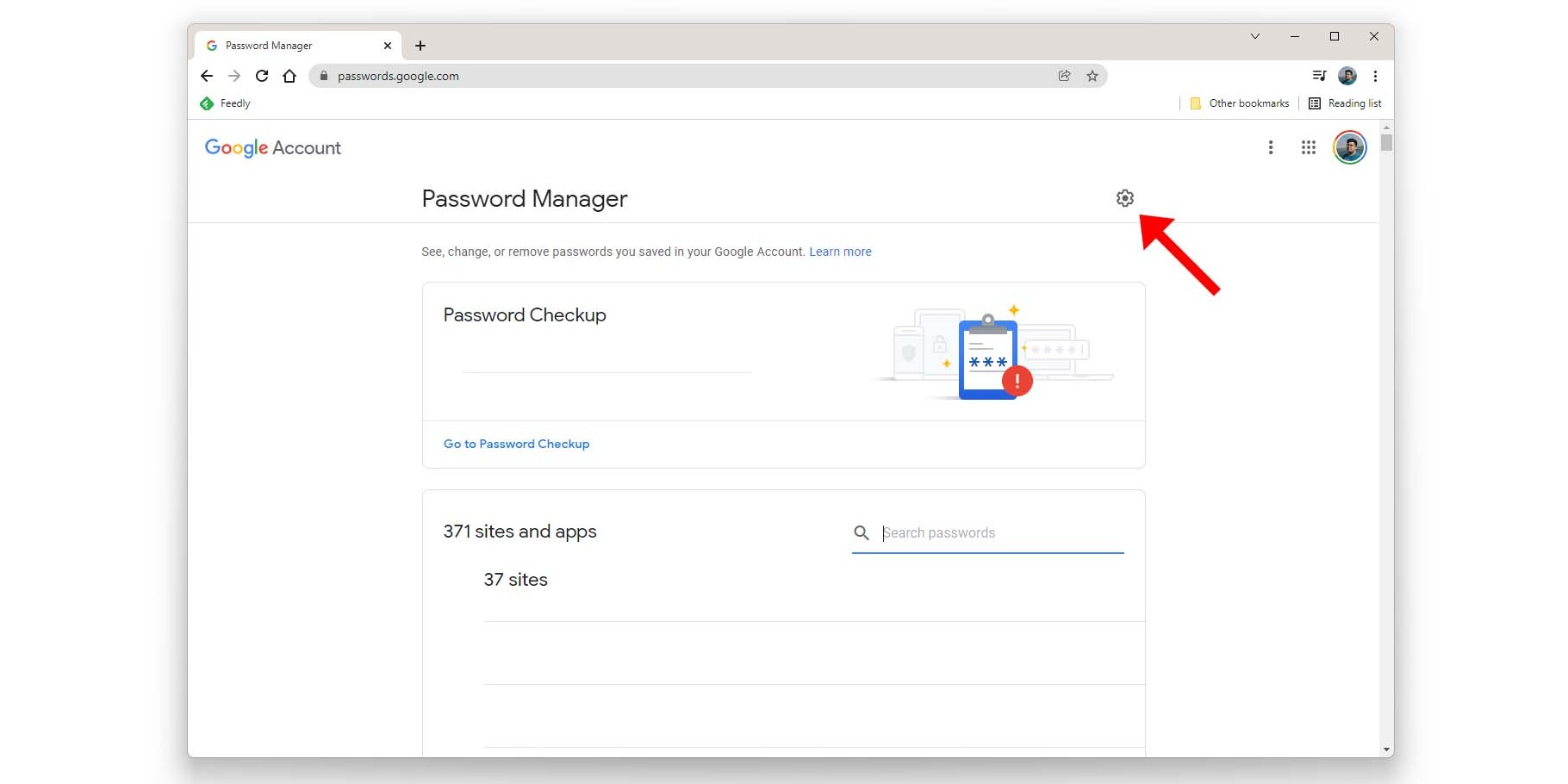
Task: Expand the window controls chevron dropdown
Action: click(x=1255, y=36)
